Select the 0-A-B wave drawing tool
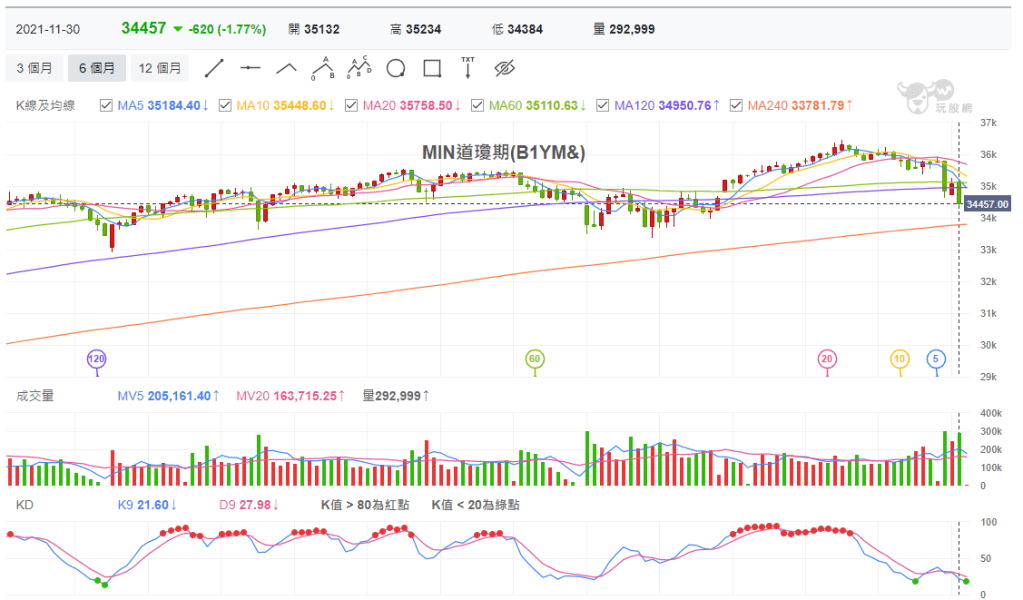Viewport: 1023px width, 600px height. [322, 69]
